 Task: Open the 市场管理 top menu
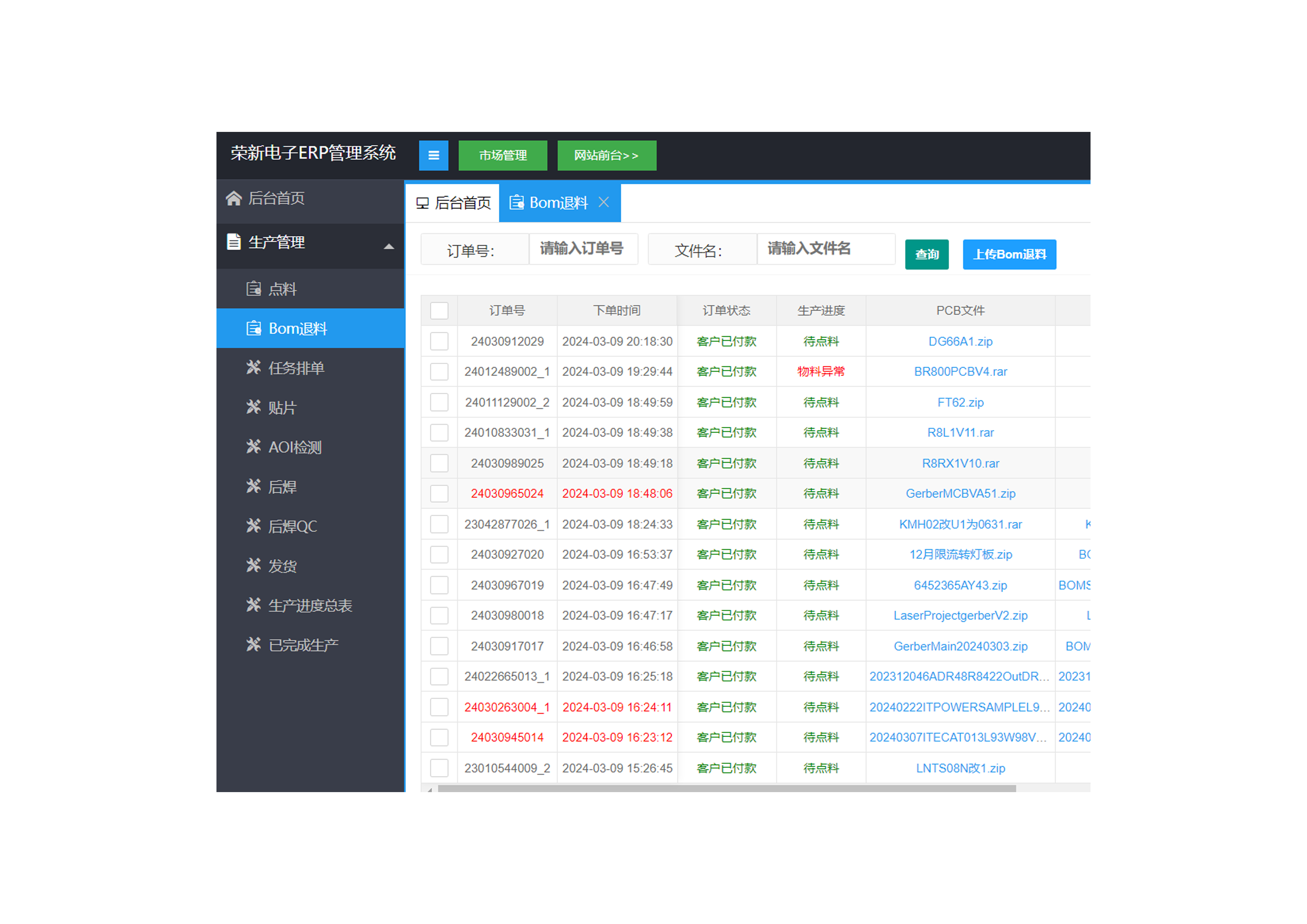coord(503,155)
